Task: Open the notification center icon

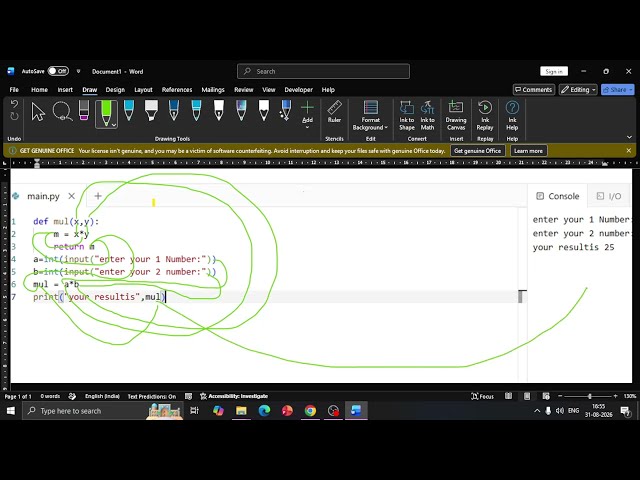Action: click(x=625, y=411)
